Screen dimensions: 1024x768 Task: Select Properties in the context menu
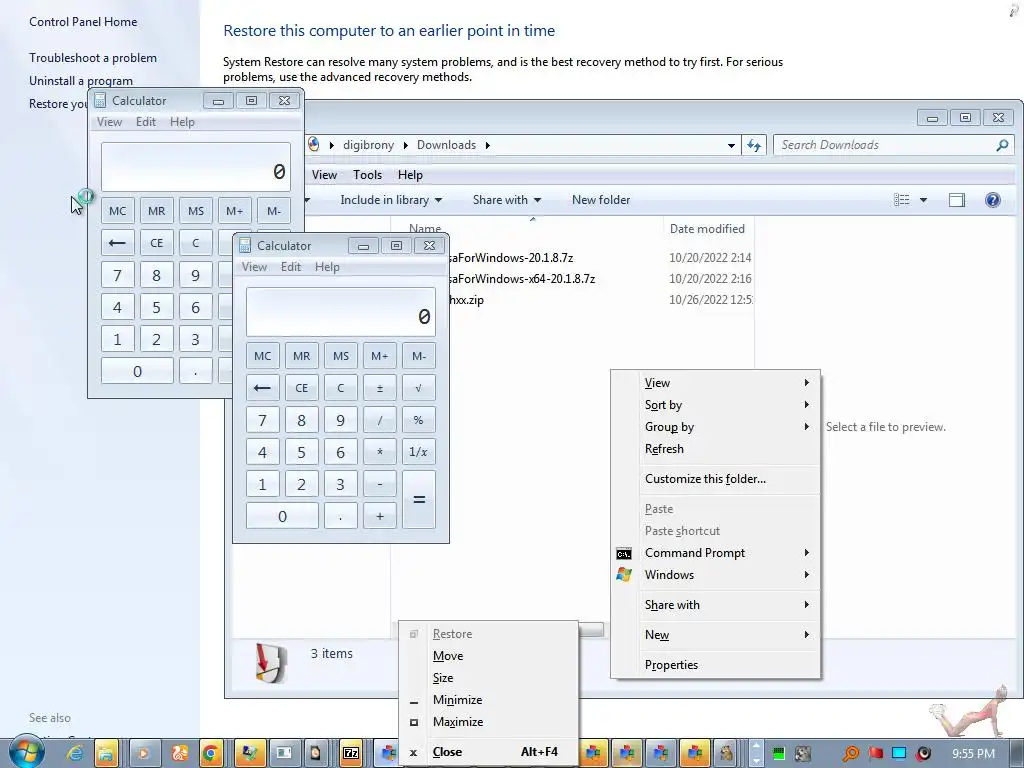click(715, 665)
